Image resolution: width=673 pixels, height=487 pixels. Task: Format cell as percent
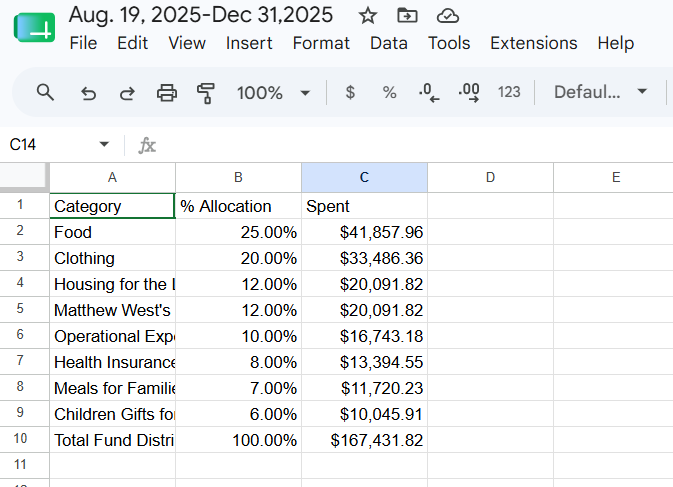[389, 92]
